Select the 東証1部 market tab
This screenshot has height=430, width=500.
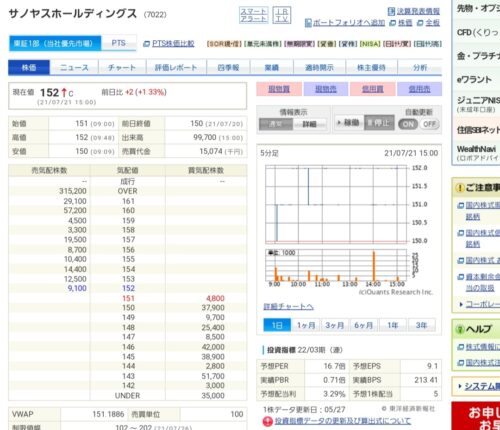pos(55,43)
